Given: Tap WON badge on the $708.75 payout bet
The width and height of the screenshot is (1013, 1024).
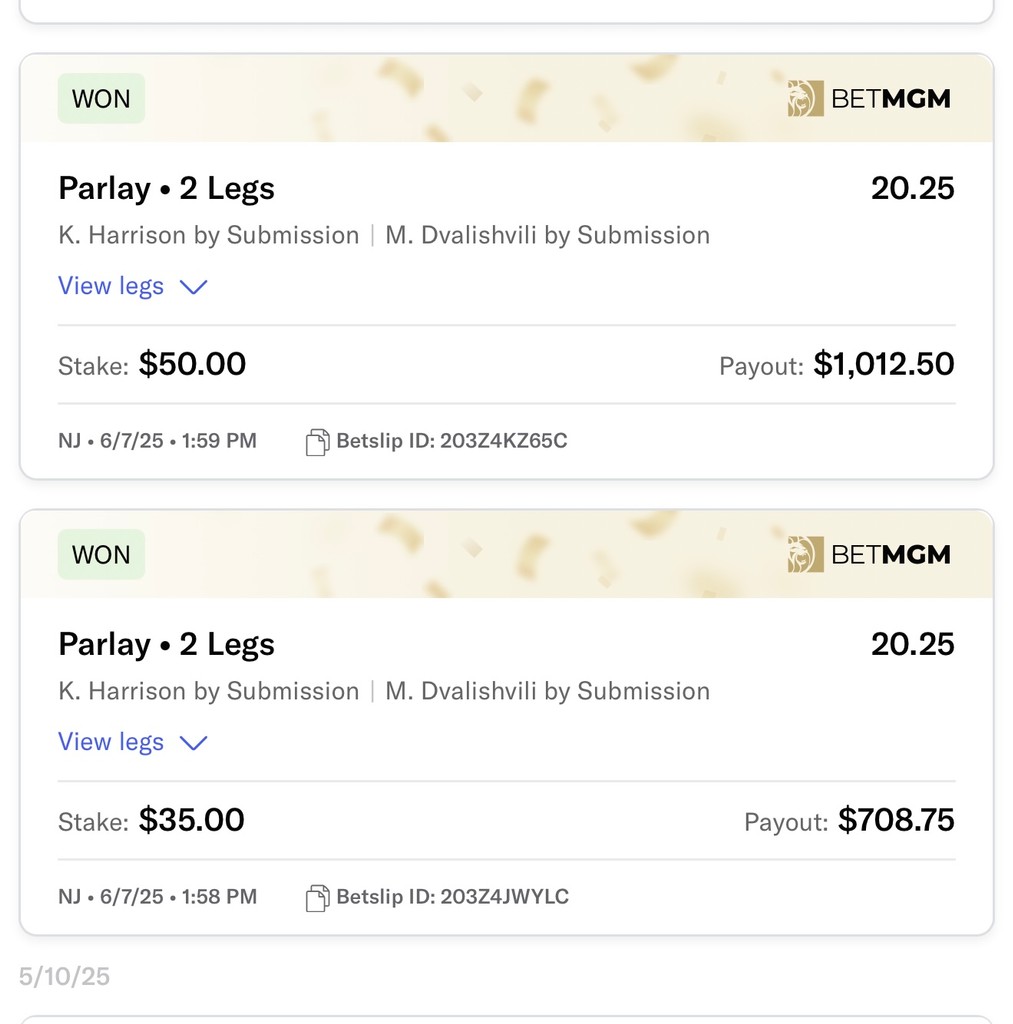Looking at the screenshot, I should [x=101, y=555].
